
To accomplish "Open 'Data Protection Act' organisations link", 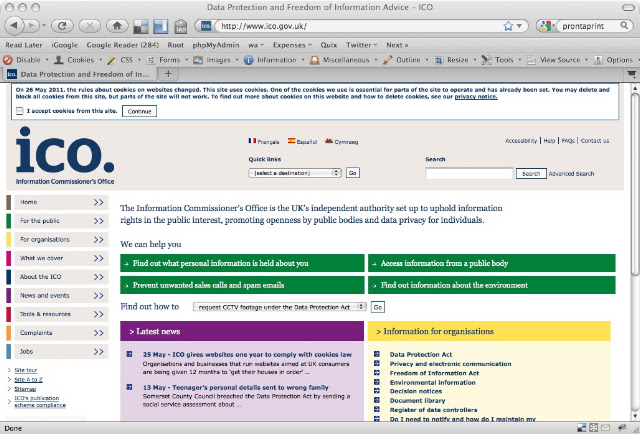I will (x=421, y=354).
